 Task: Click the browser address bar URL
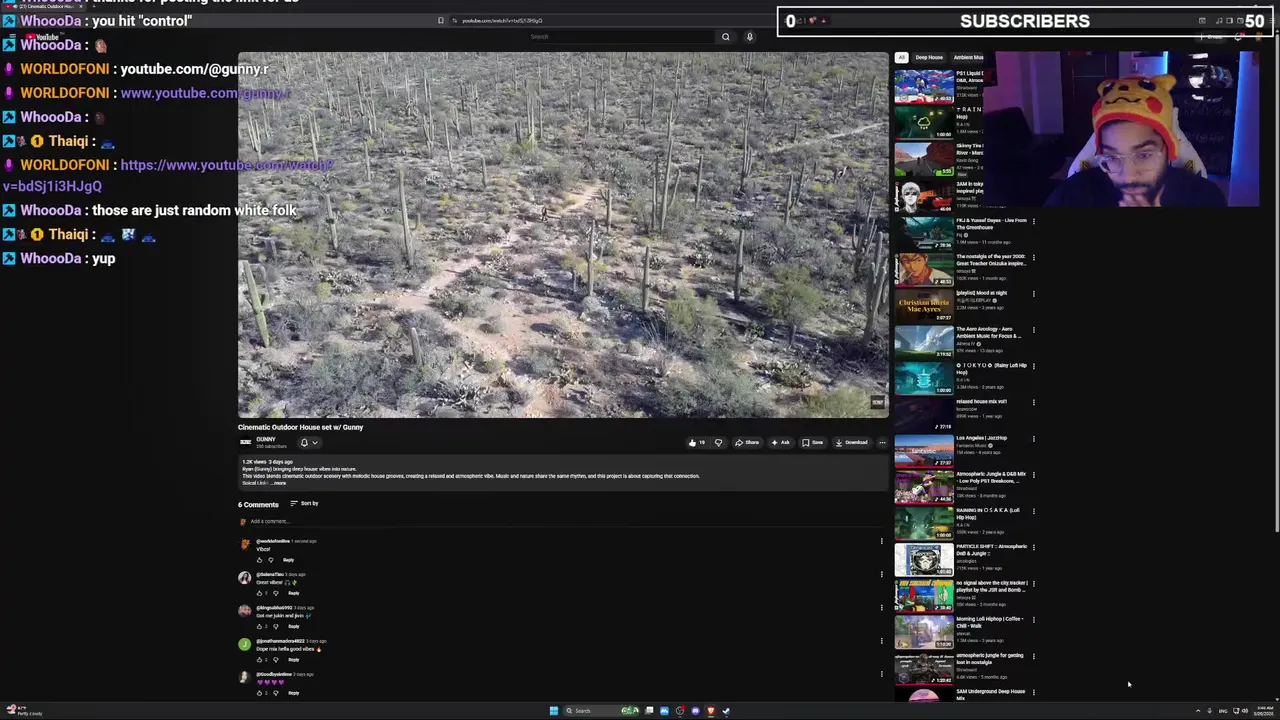click(x=502, y=20)
